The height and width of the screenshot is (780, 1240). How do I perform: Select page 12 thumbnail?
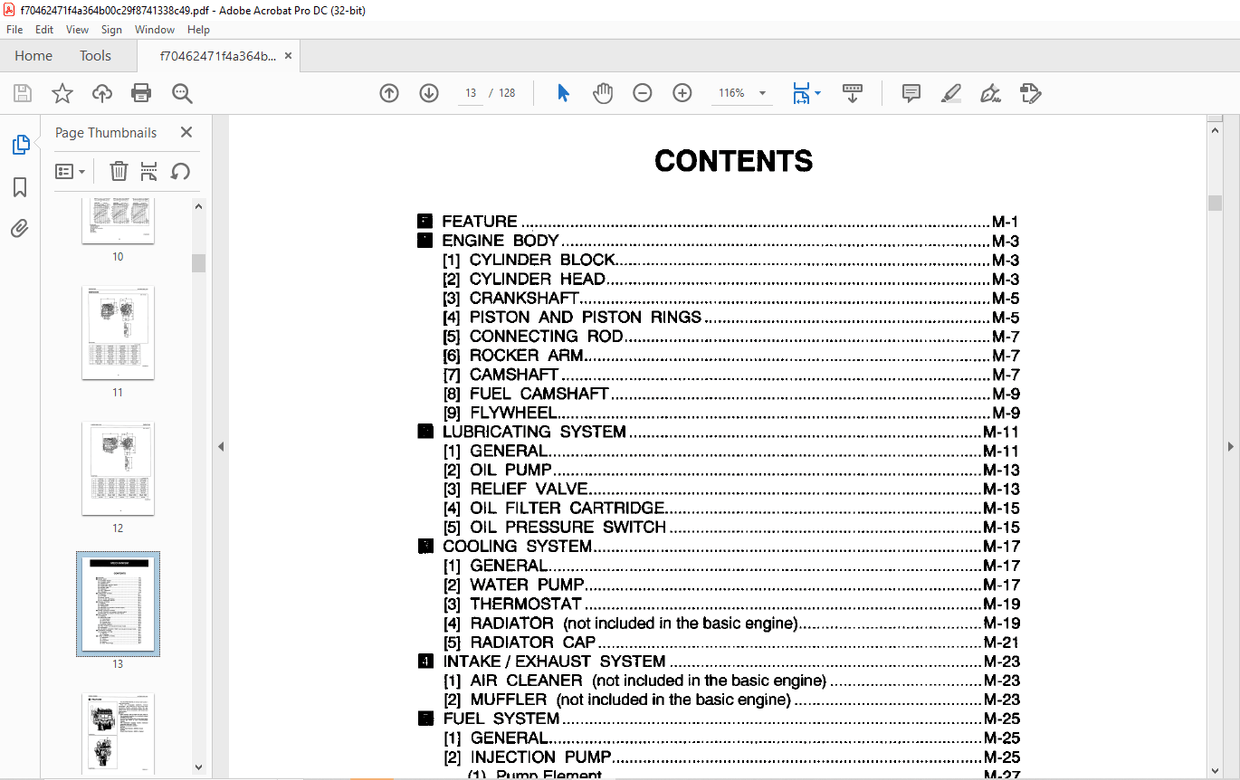point(118,468)
